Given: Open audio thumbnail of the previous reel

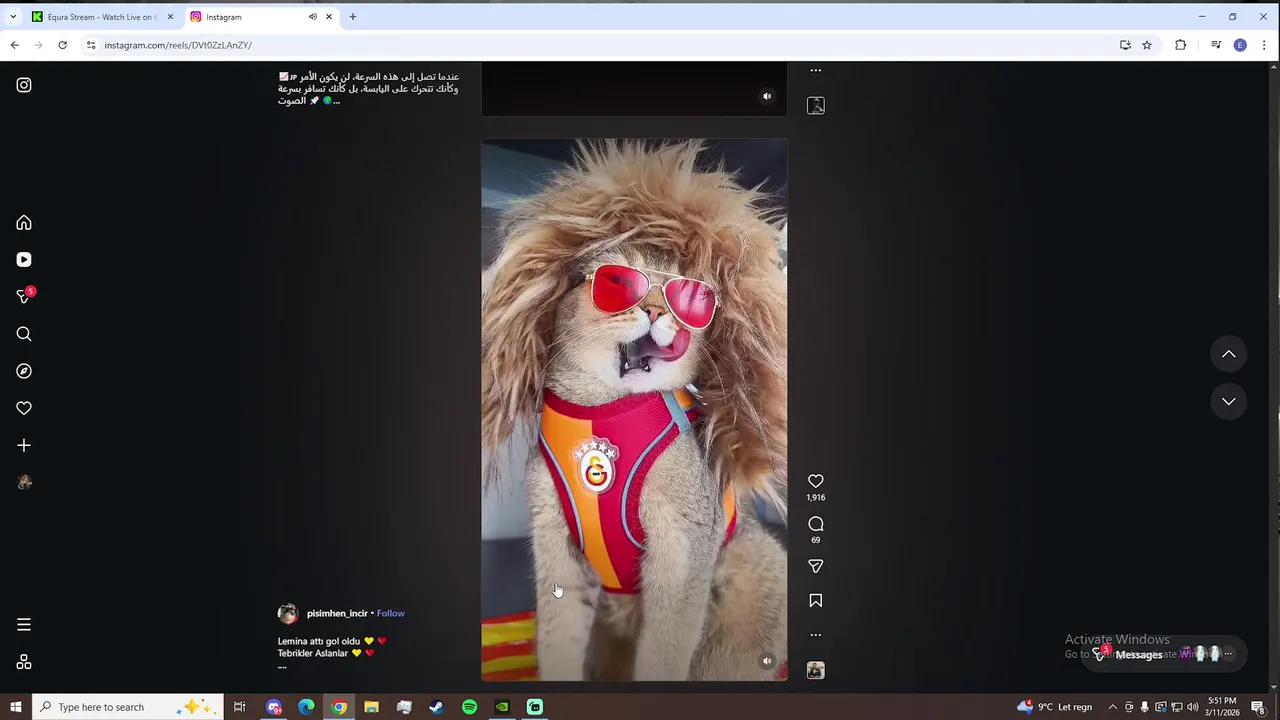Looking at the screenshot, I should click(816, 105).
